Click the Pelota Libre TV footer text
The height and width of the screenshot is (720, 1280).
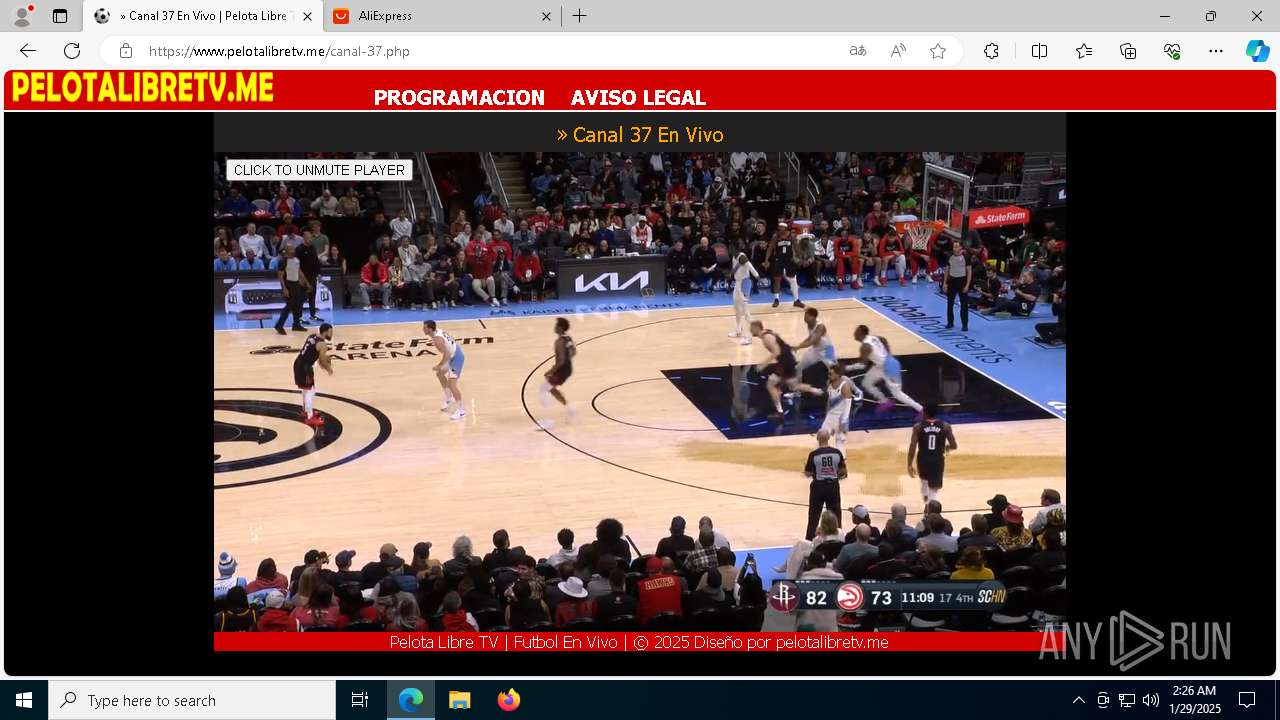[x=639, y=642]
